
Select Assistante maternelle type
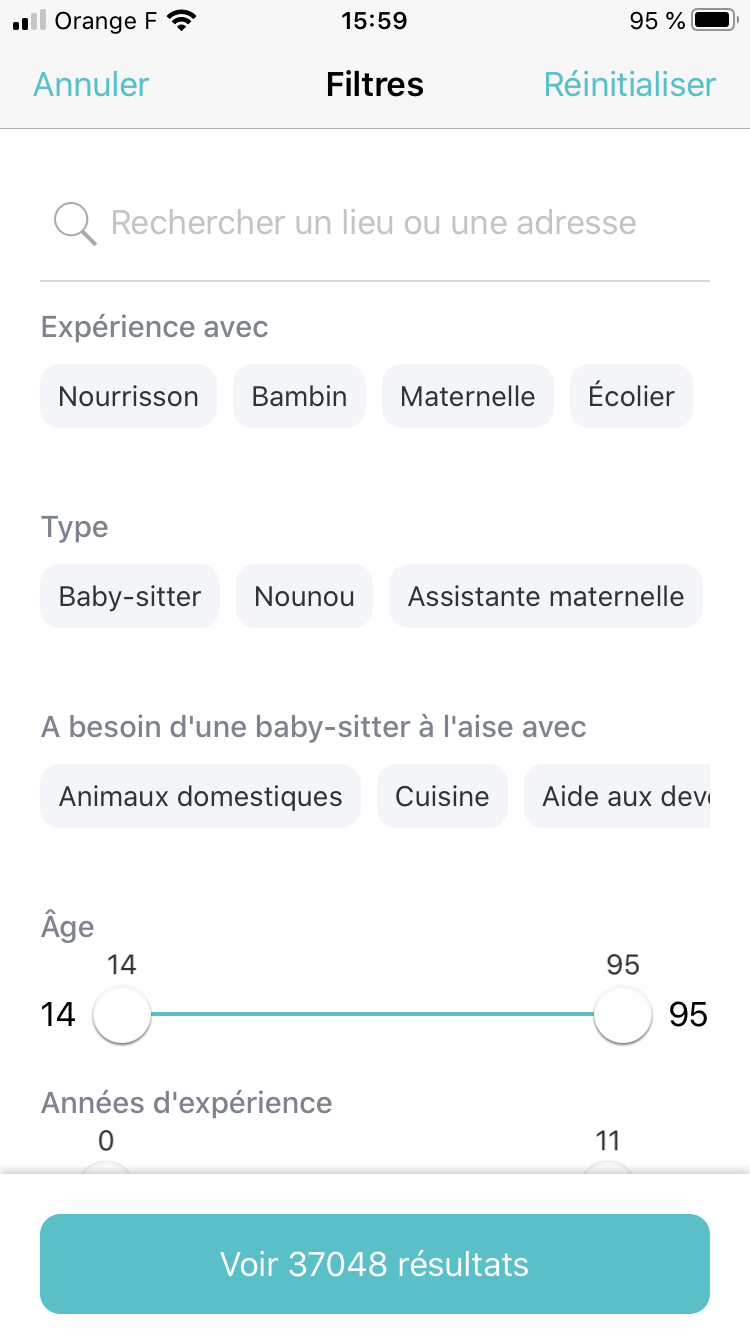[545, 597]
